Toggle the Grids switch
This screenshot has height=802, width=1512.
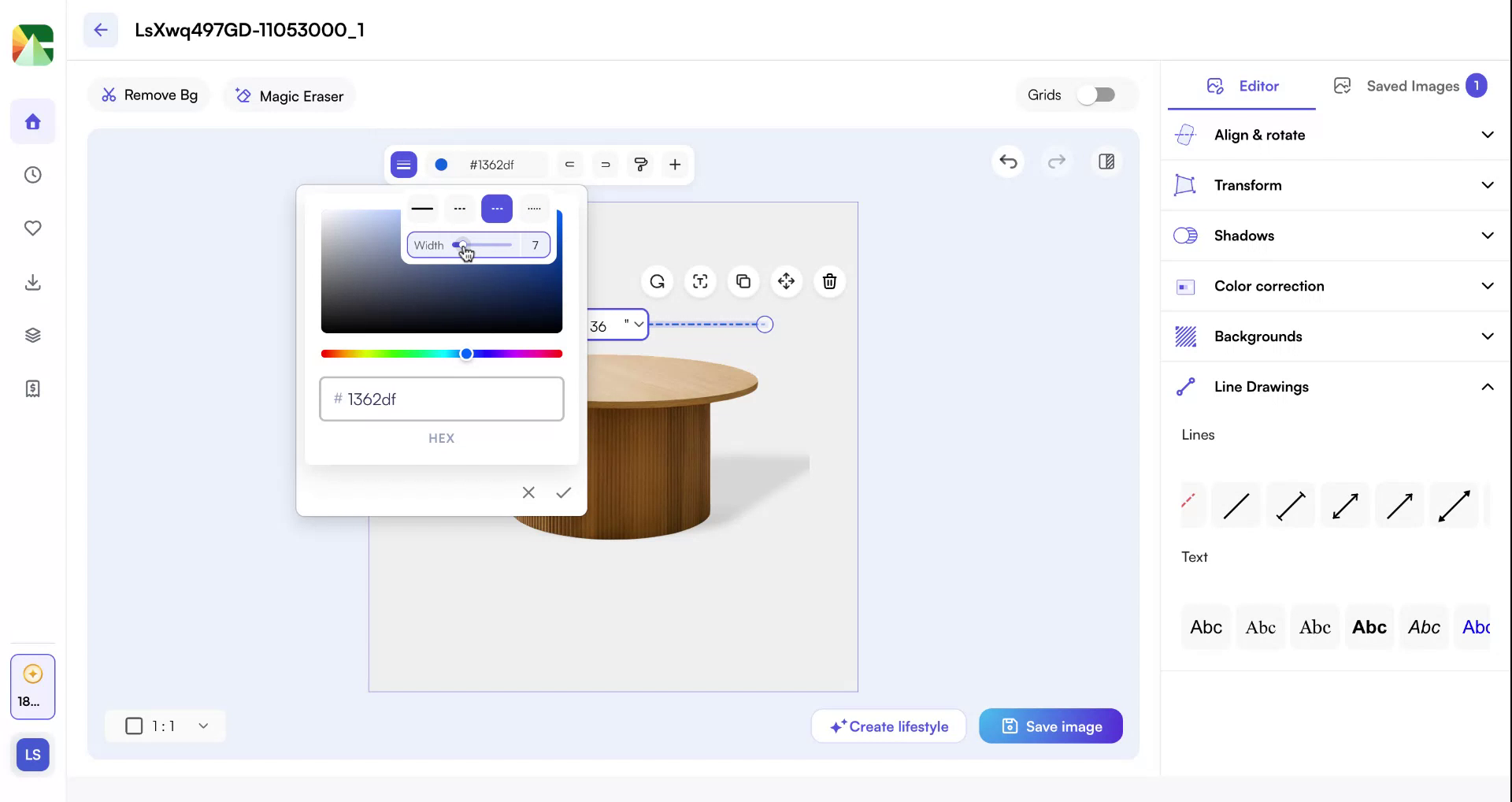pyautogui.click(x=1097, y=94)
